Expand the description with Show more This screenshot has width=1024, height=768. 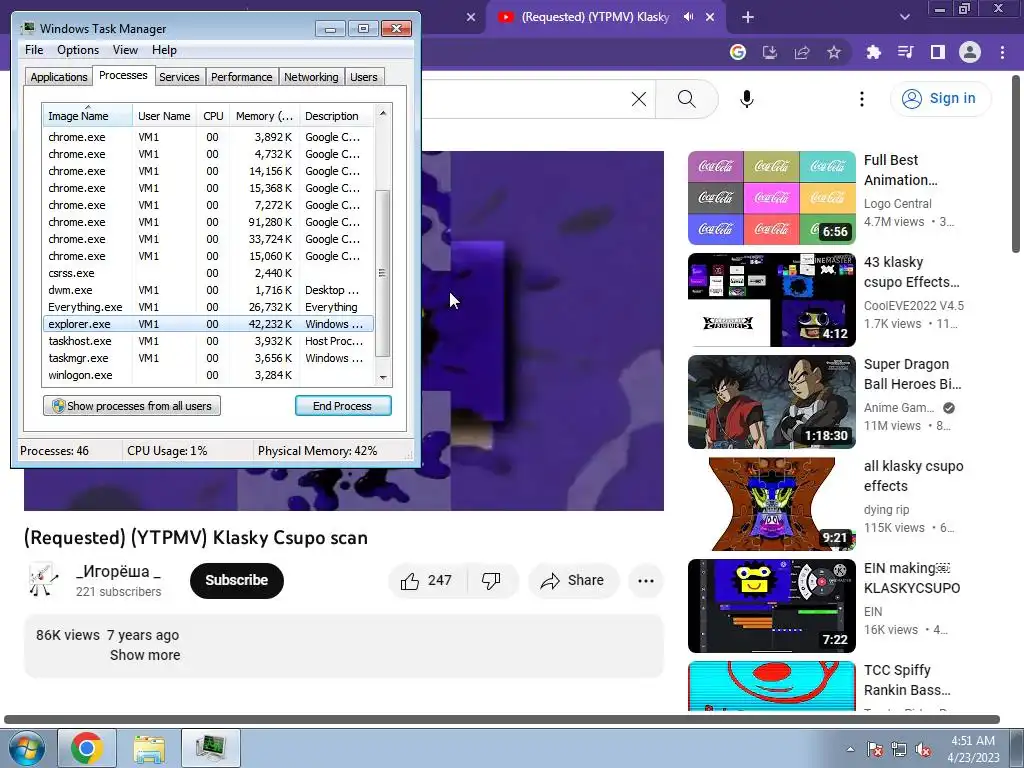[x=145, y=655]
